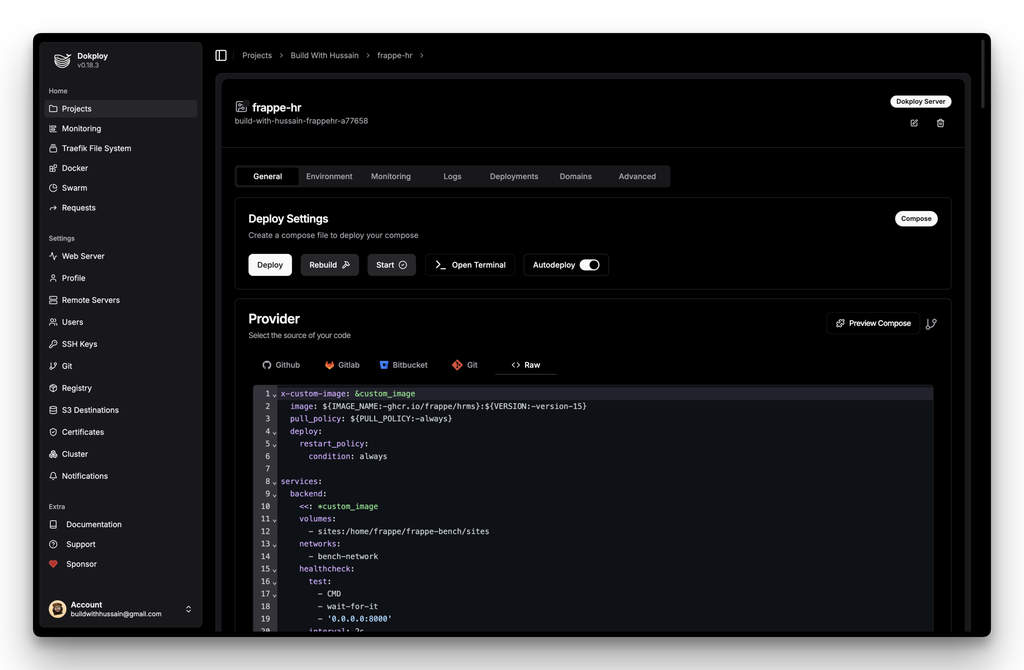Click the branch icon beside Preview Compose
The width and height of the screenshot is (1024, 670).
coord(931,324)
